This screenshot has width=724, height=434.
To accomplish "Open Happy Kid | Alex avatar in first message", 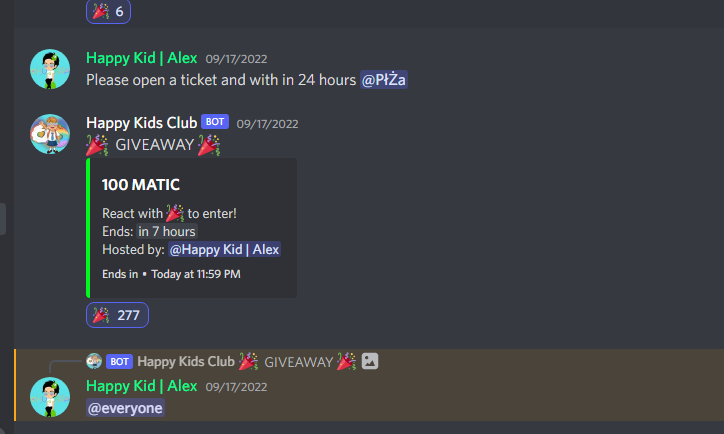I will (x=50, y=69).
